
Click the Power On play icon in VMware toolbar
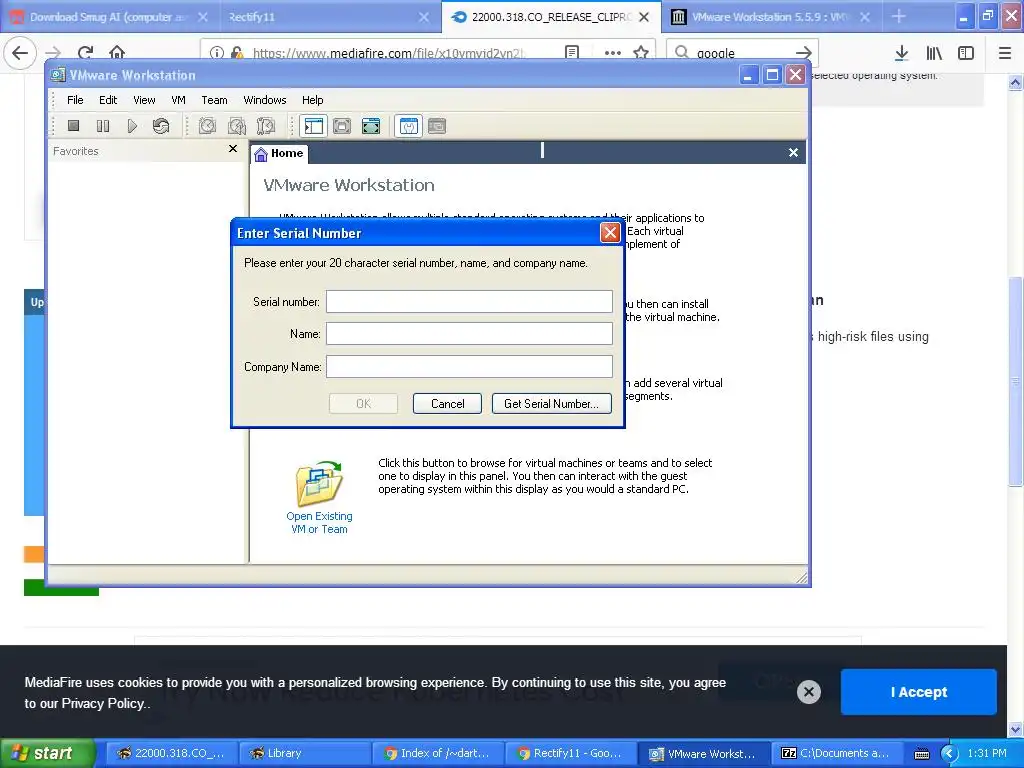[132, 125]
